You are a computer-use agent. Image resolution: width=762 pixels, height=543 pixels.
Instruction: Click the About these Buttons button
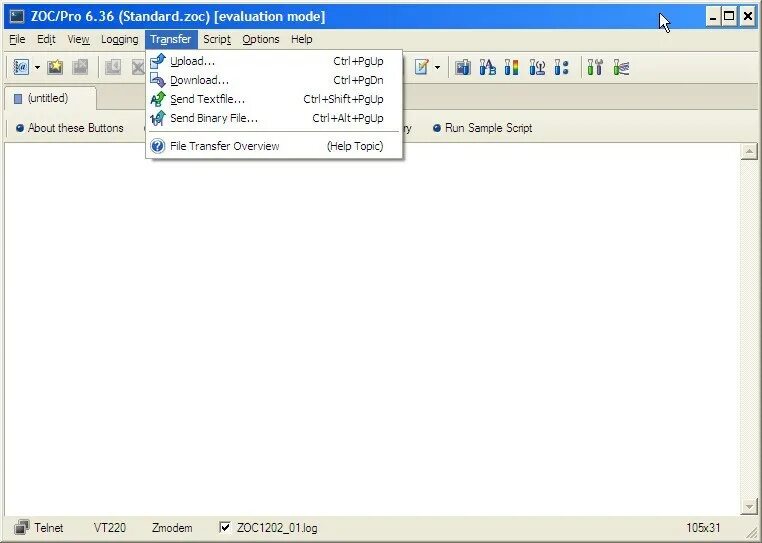(x=69, y=128)
